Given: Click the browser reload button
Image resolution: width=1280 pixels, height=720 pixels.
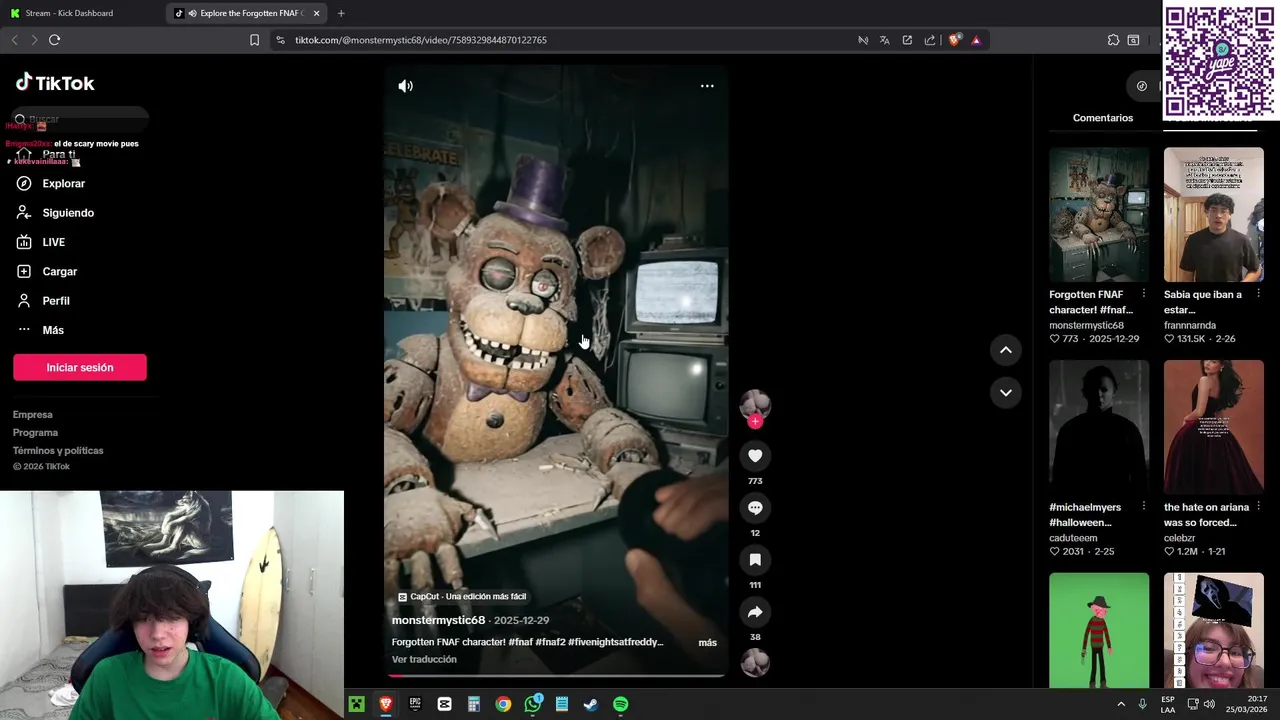Looking at the screenshot, I should pyautogui.click(x=54, y=40).
